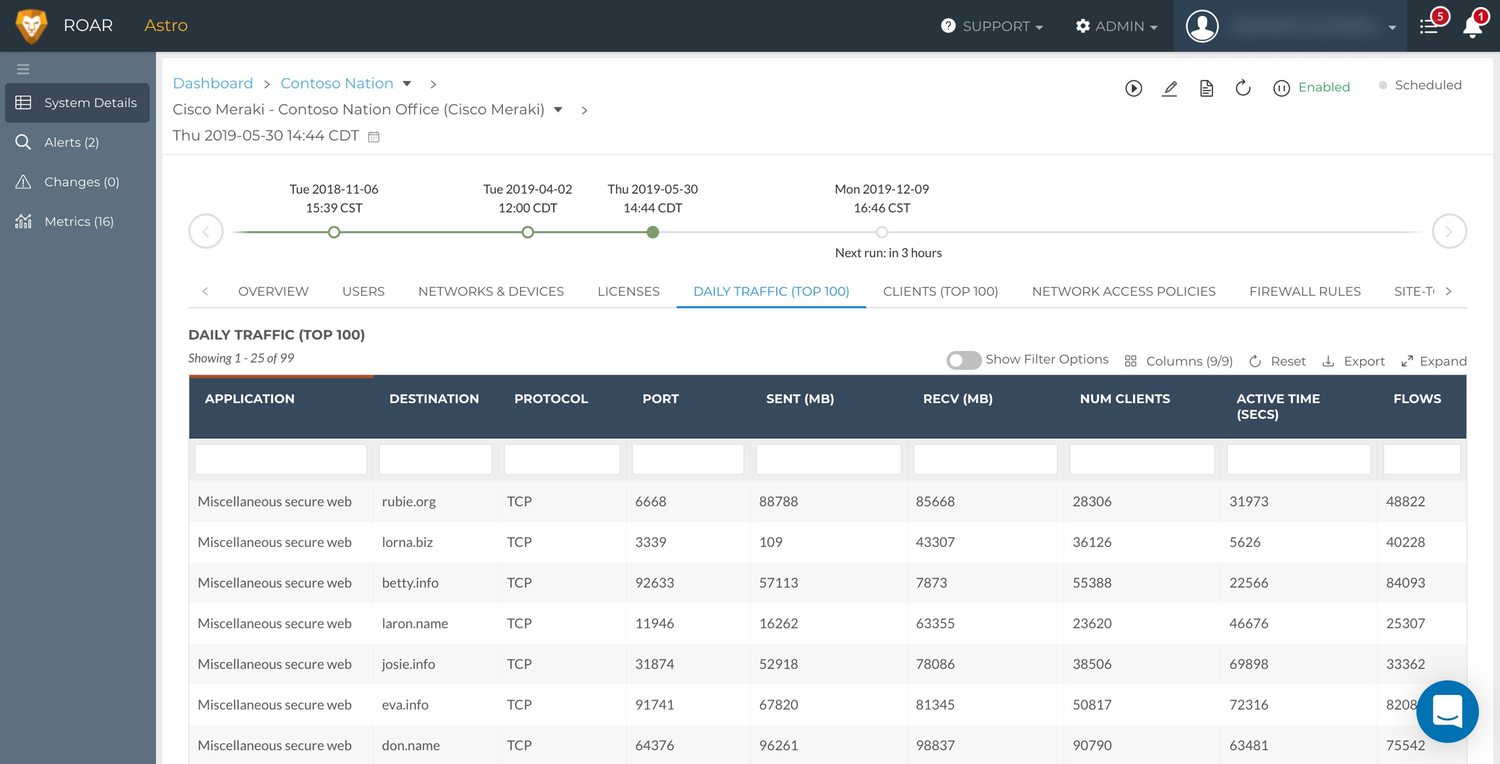
Task: Open the calendar icon next to the timestamp
Action: [x=374, y=136]
